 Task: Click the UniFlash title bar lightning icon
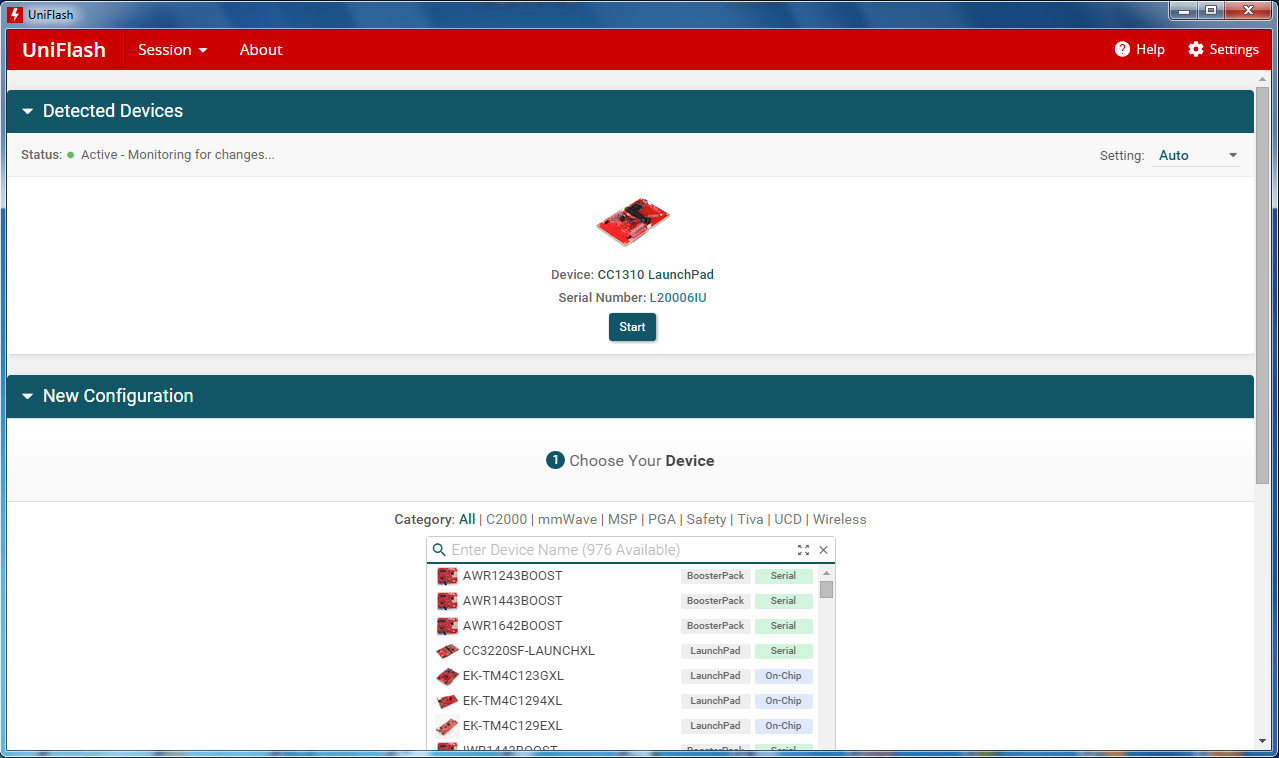[x=15, y=14]
